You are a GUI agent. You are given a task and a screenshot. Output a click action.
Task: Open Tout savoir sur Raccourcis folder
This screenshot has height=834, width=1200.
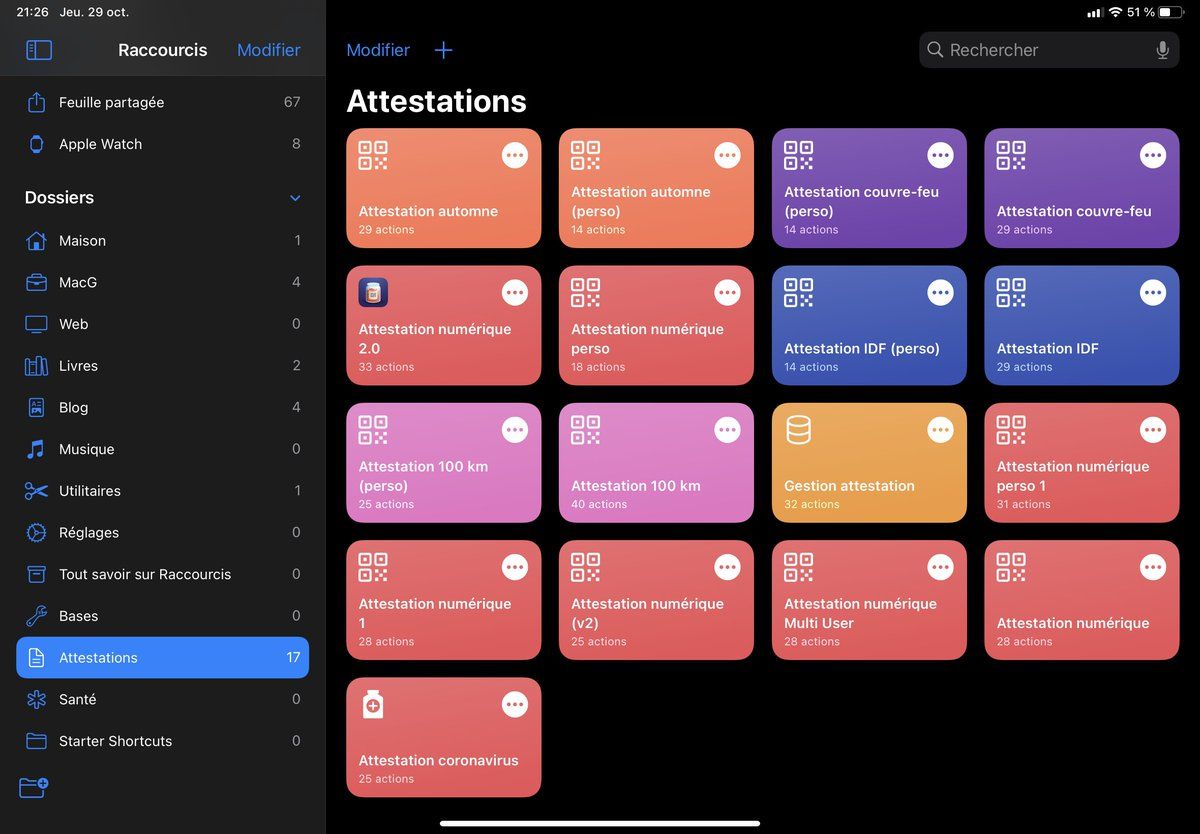click(x=163, y=574)
